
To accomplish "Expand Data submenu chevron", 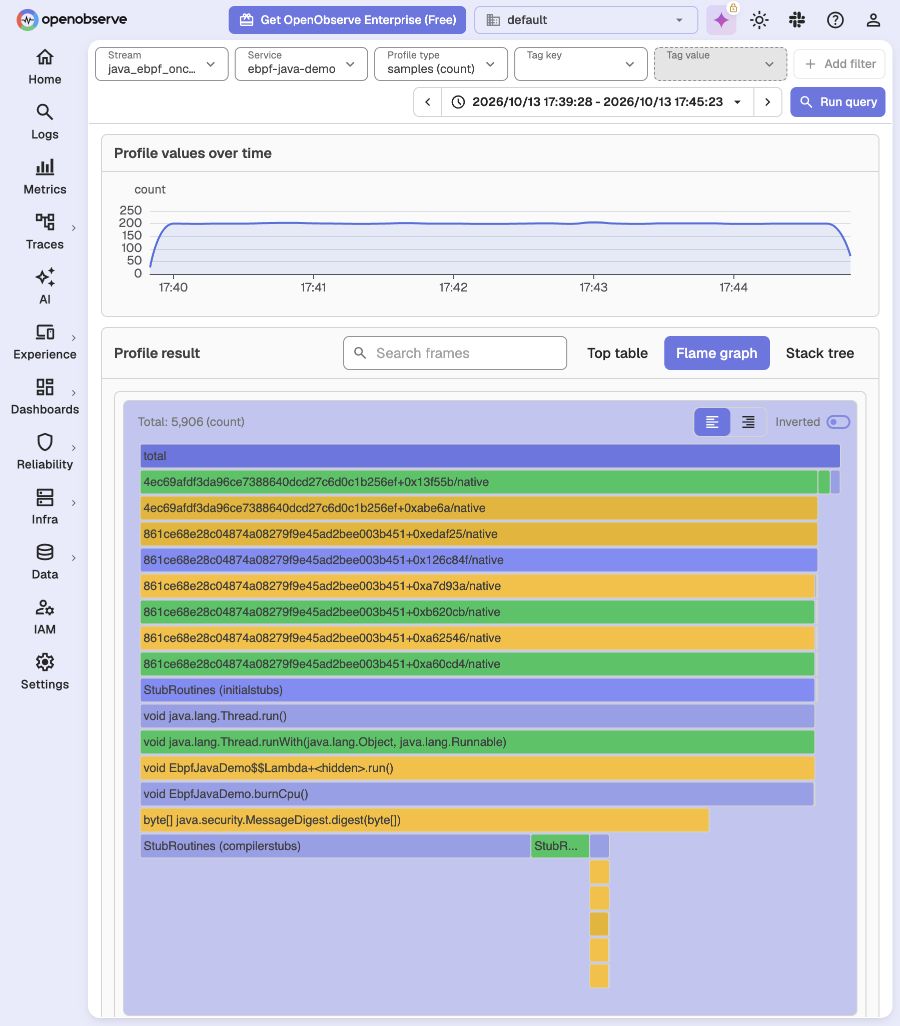I will (x=73, y=557).
